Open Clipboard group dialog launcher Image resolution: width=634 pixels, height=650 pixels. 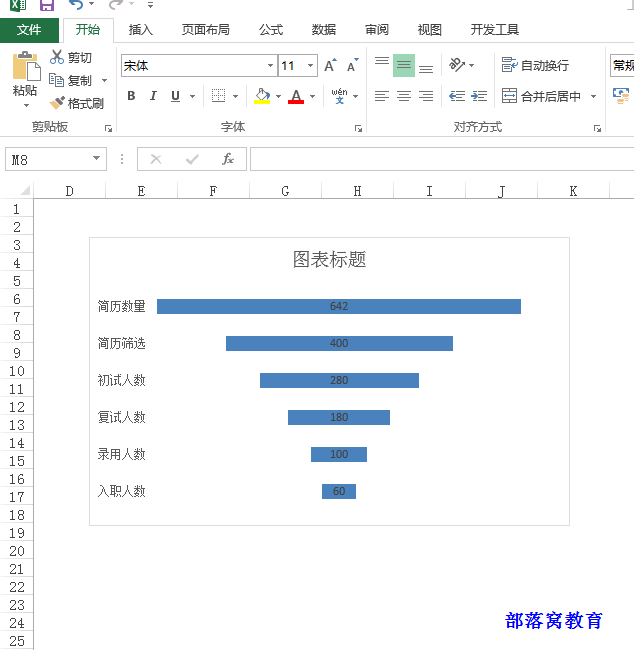[x=108, y=129]
